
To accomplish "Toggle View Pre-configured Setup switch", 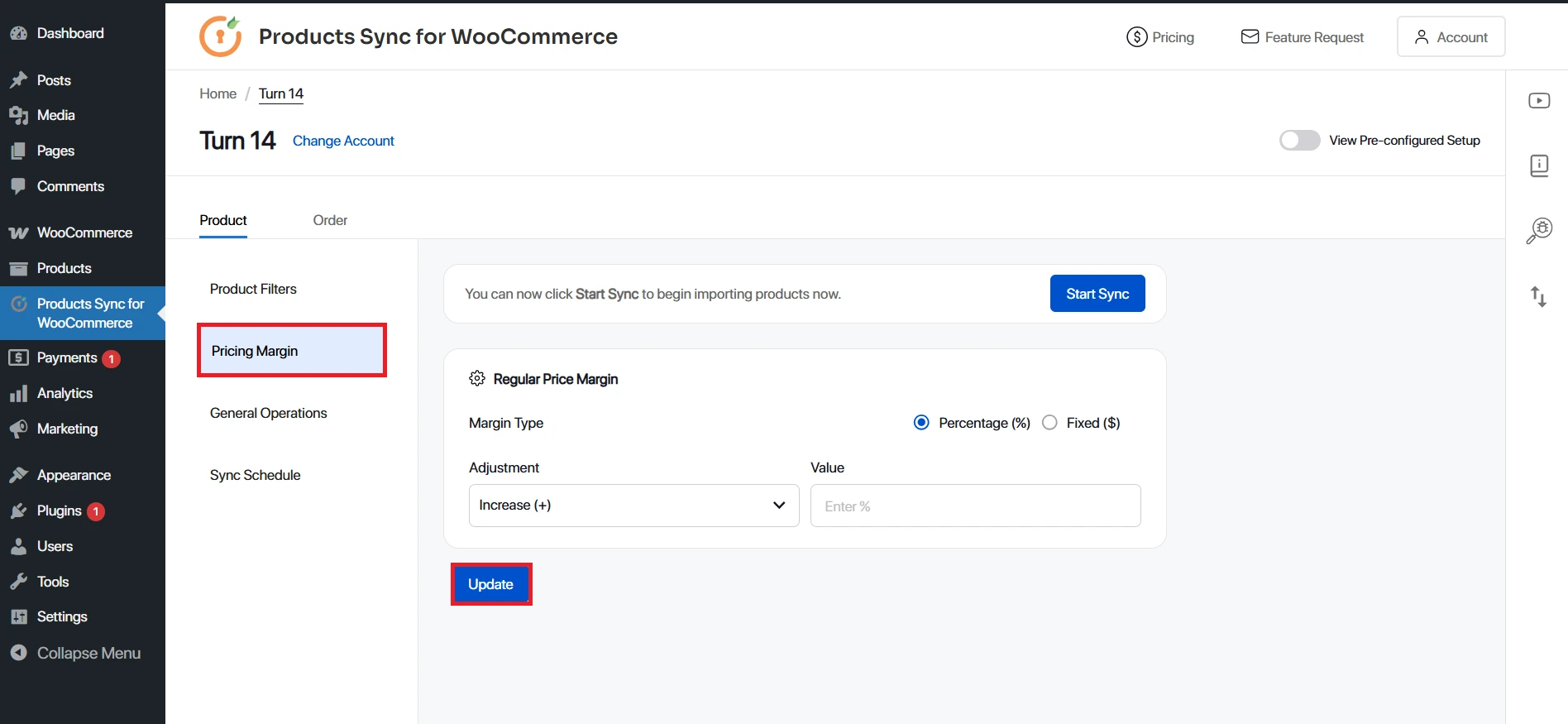I will [1299, 140].
